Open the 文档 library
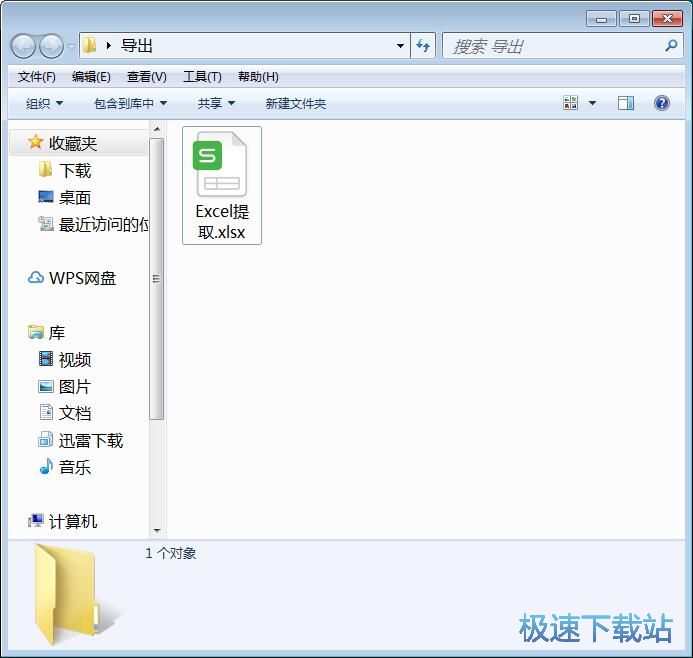 pos(75,413)
